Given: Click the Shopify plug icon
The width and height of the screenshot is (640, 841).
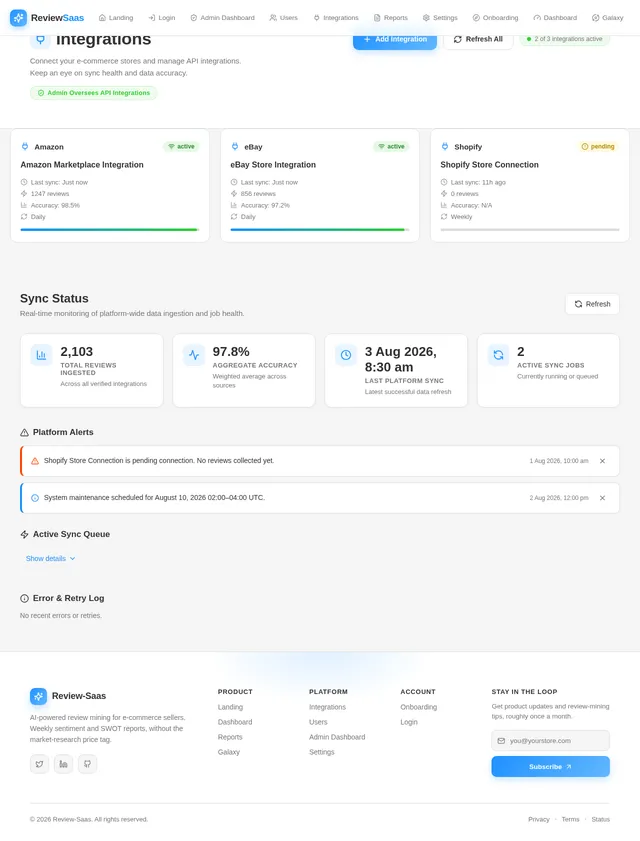Looking at the screenshot, I should point(445,146).
